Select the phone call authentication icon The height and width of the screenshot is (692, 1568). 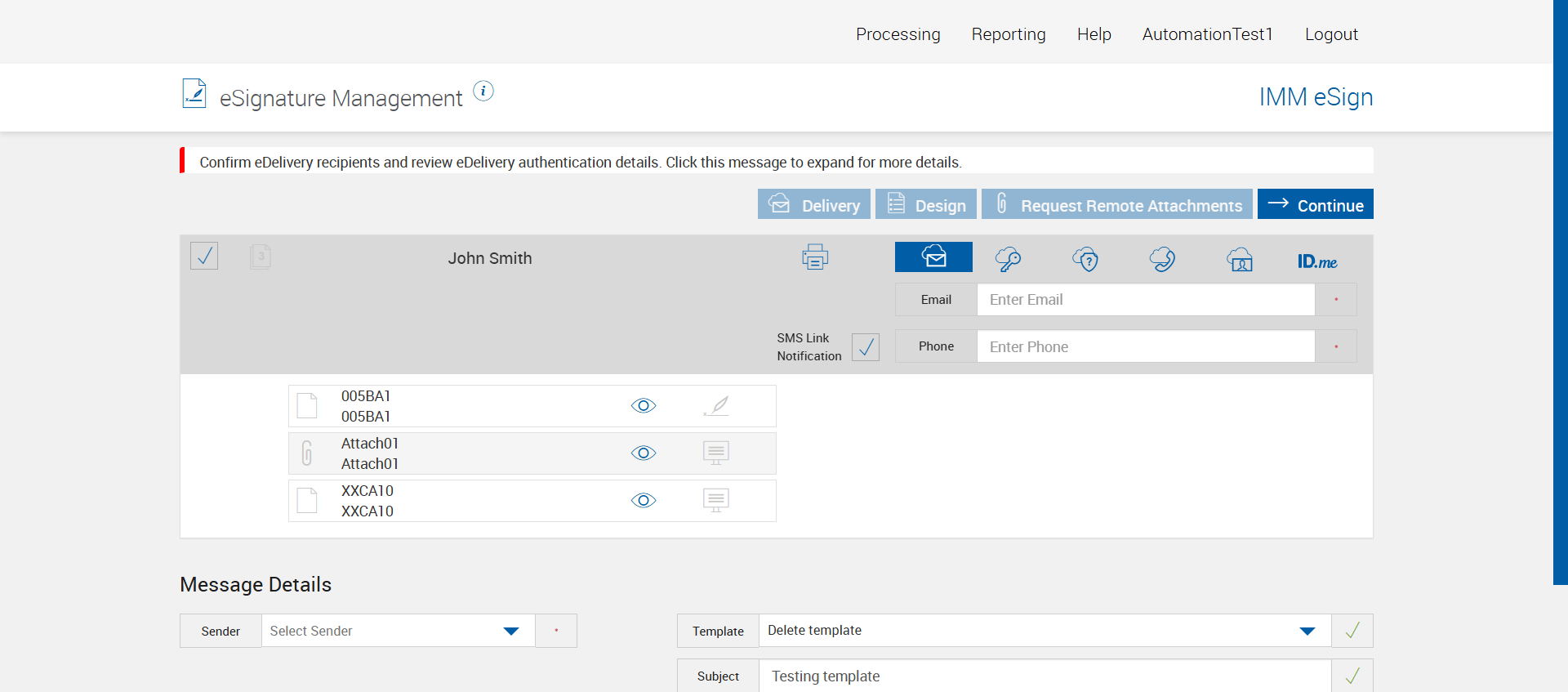(x=1162, y=260)
